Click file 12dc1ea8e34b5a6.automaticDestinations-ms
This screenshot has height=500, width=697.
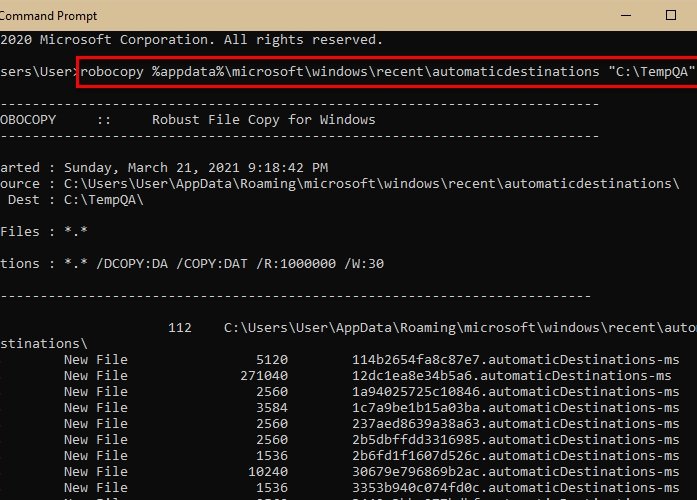[x=512, y=376]
